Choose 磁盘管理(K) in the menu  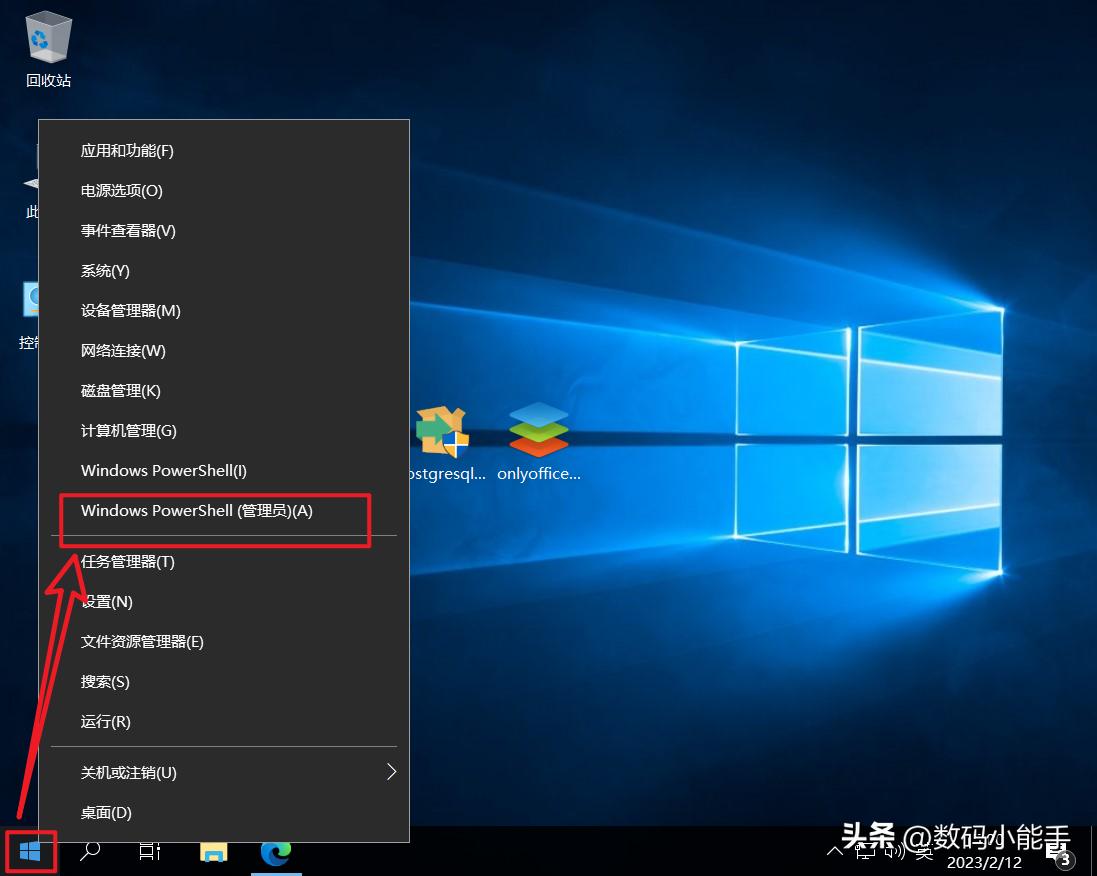coord(224,390)
